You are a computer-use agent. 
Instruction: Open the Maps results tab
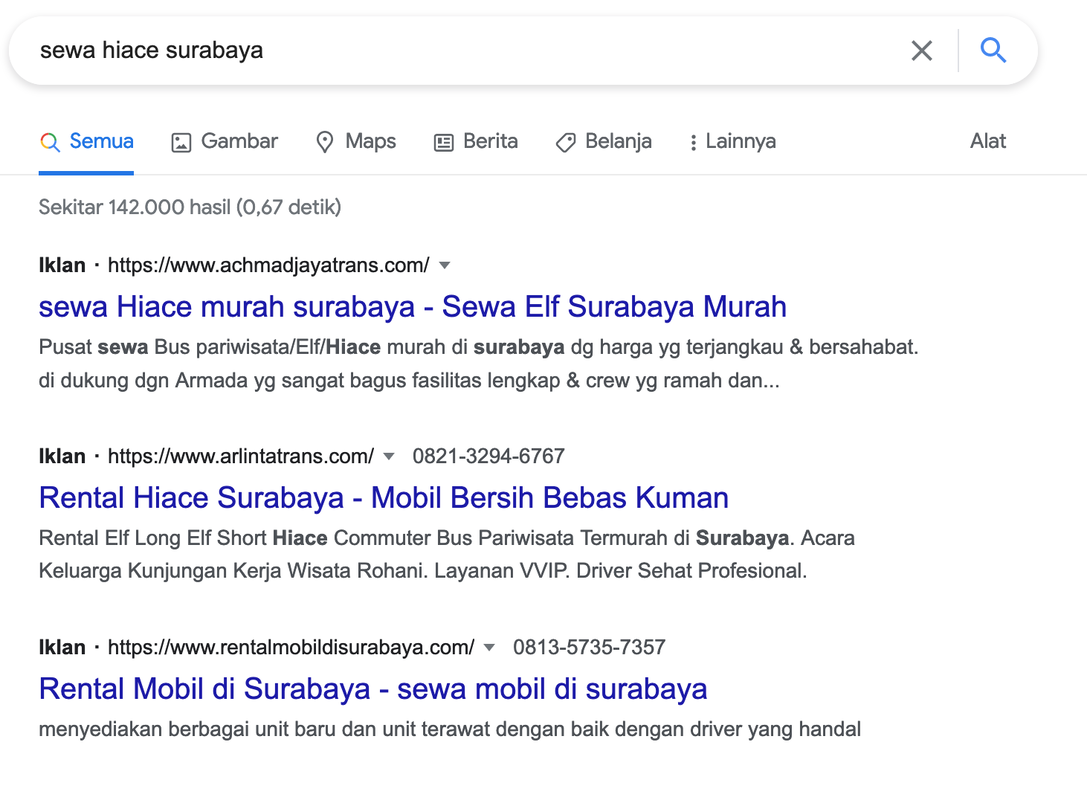coord(370,141)
